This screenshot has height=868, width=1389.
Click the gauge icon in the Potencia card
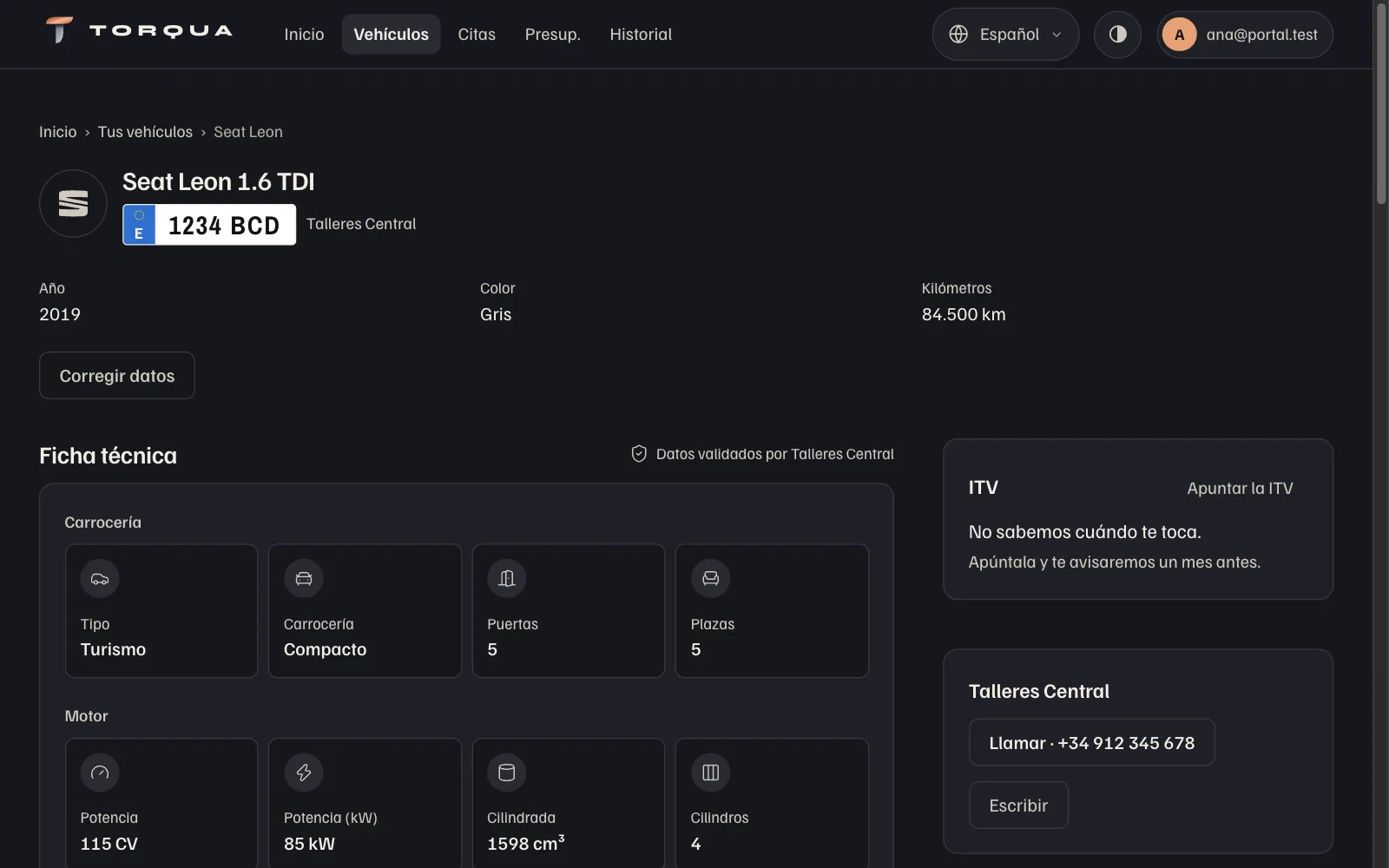pyautogui.click(x=100, y=773)
